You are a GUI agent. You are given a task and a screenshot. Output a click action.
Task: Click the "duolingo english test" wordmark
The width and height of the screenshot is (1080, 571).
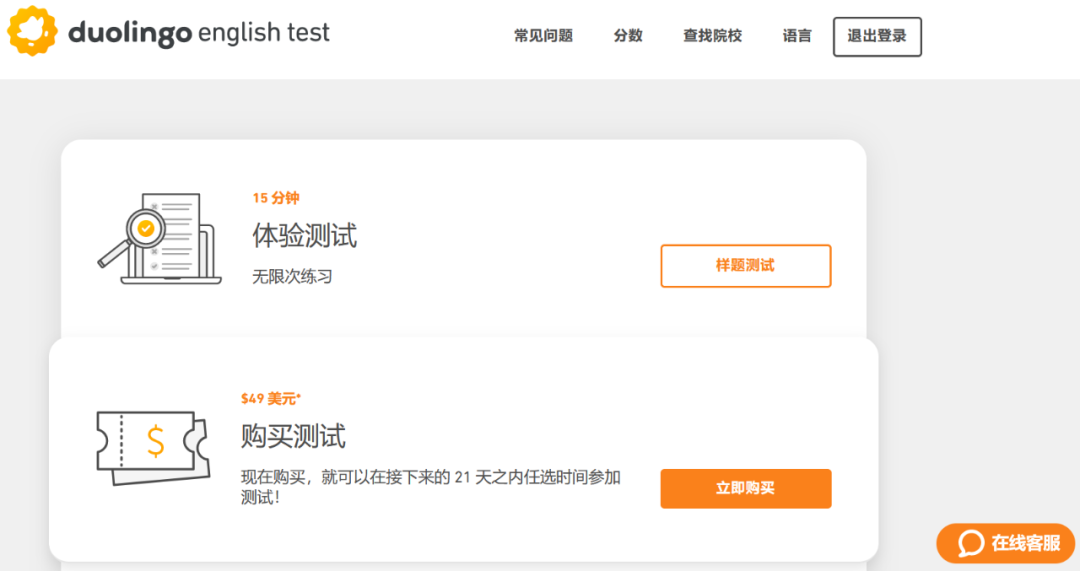pos(199,33)
